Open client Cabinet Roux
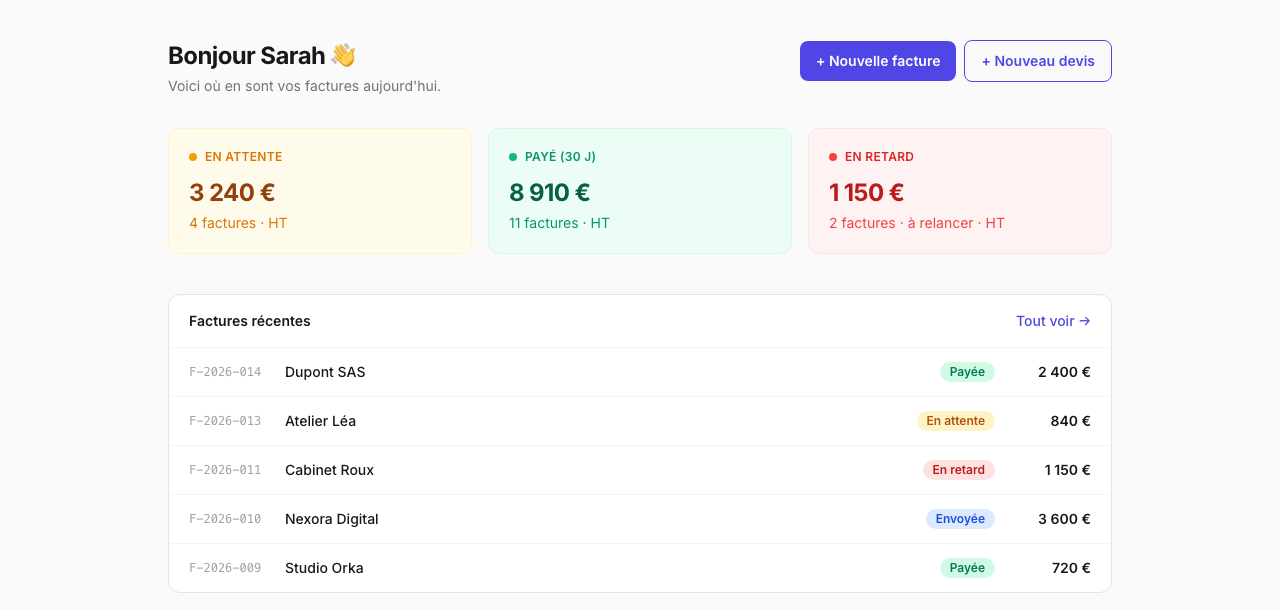The height and width of the screenshot is (610, 1280). pyautogui.click(x=329, y=470)
